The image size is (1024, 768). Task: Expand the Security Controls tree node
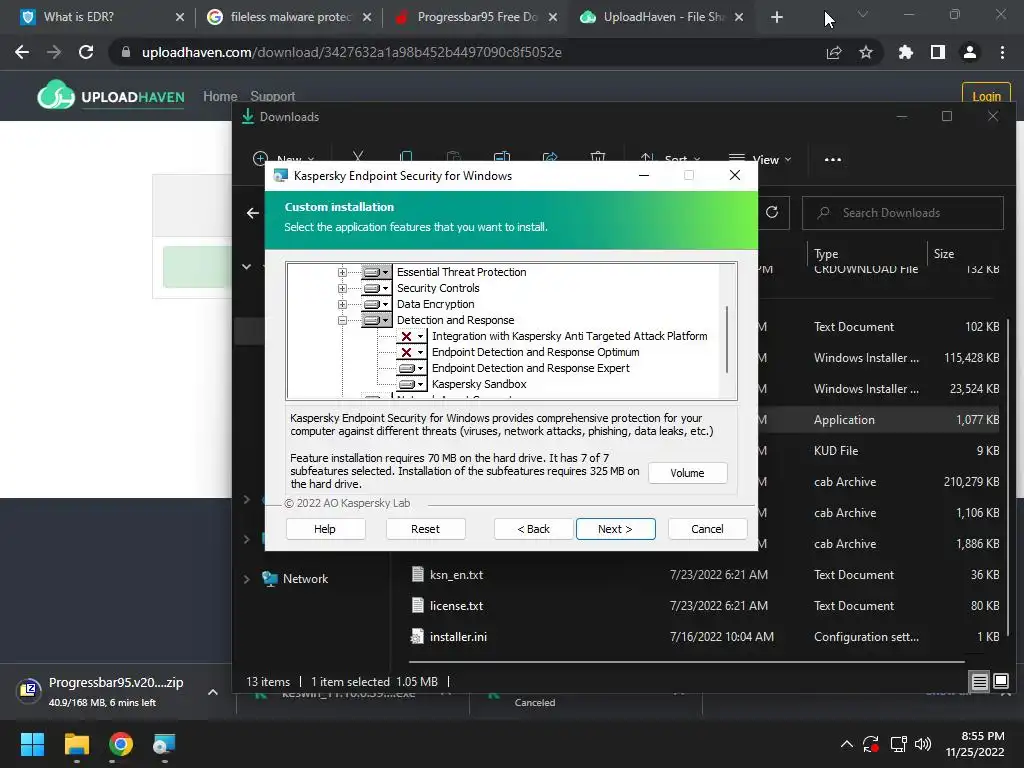(342, 288)
